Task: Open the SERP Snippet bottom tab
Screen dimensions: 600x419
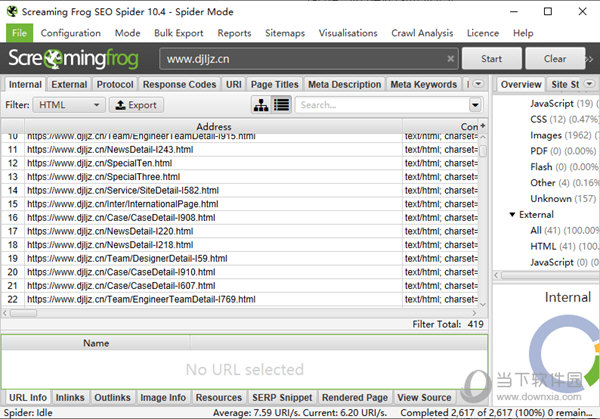Action: pyautogui.click(x=282, y=398)
